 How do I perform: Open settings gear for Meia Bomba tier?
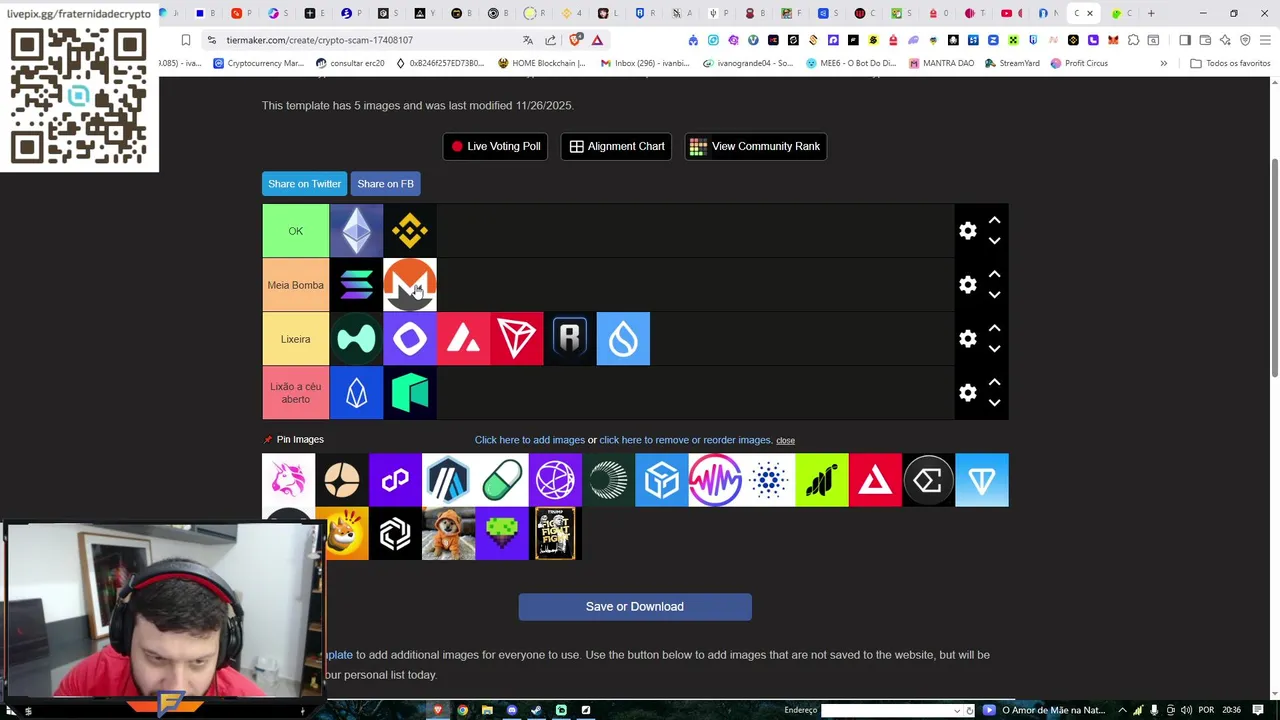[x=968, y=285]
